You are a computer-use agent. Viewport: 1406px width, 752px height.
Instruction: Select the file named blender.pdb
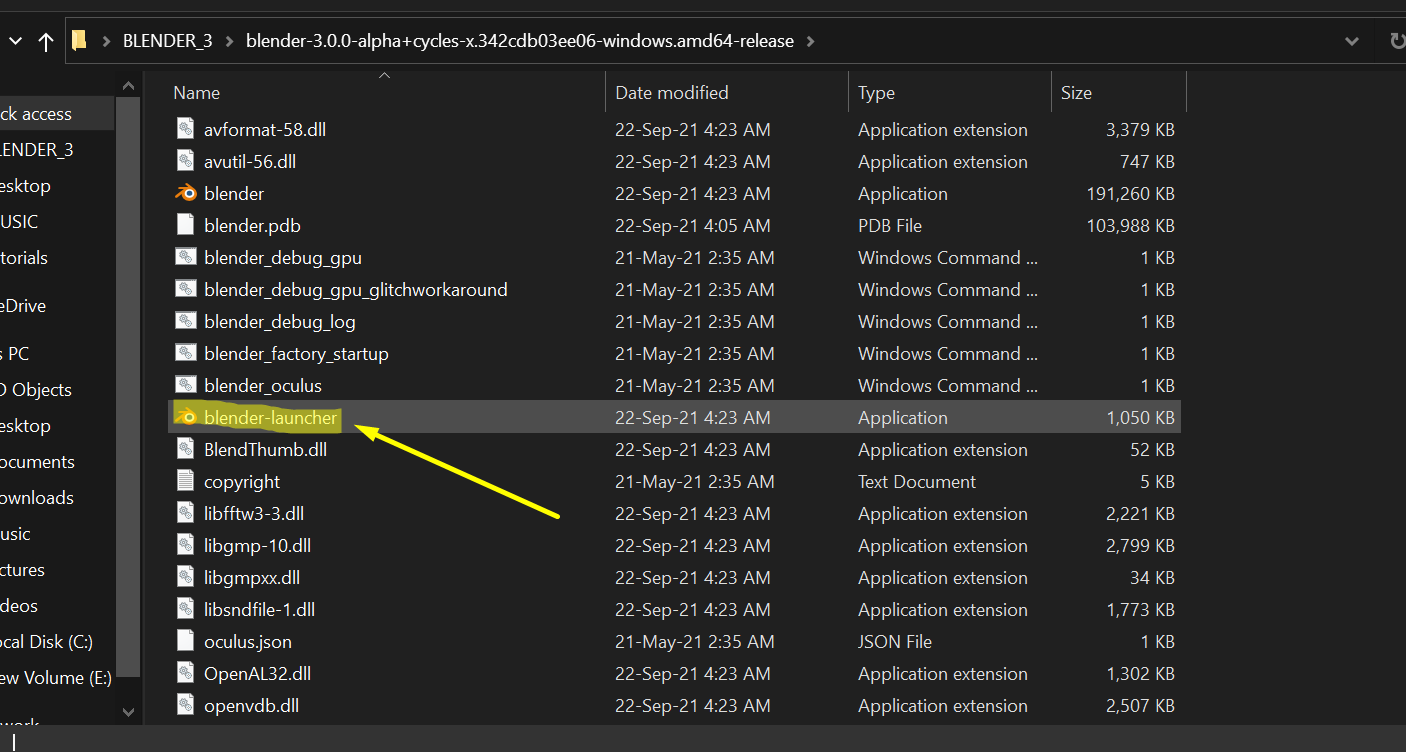[x=252, y=225]
